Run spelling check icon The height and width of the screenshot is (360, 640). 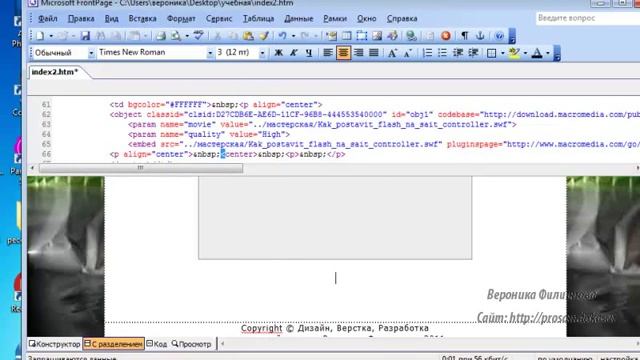(x=198, y=36)
